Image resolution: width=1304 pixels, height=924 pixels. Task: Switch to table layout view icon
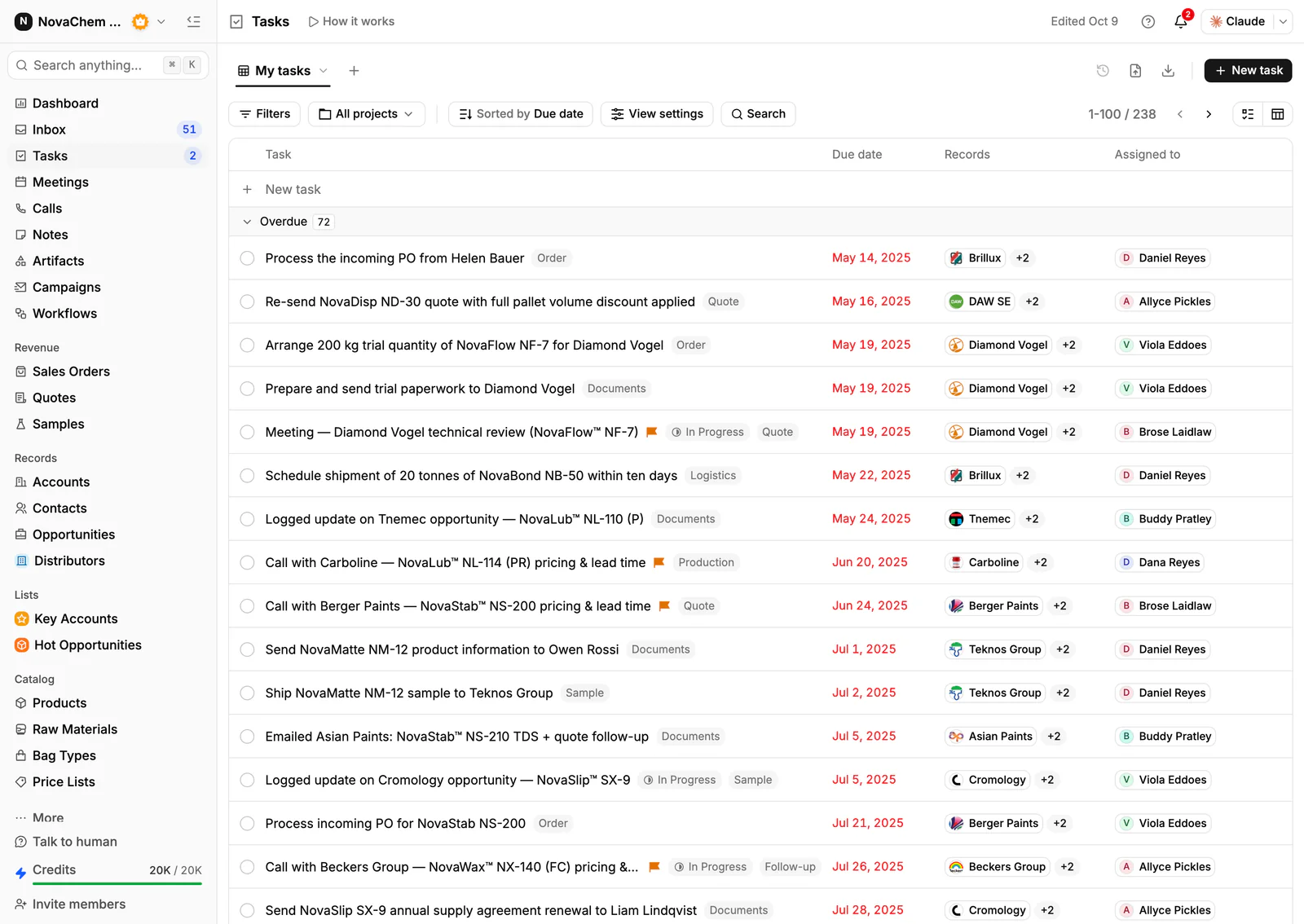pyautogui.click(x=1277, y=114)
